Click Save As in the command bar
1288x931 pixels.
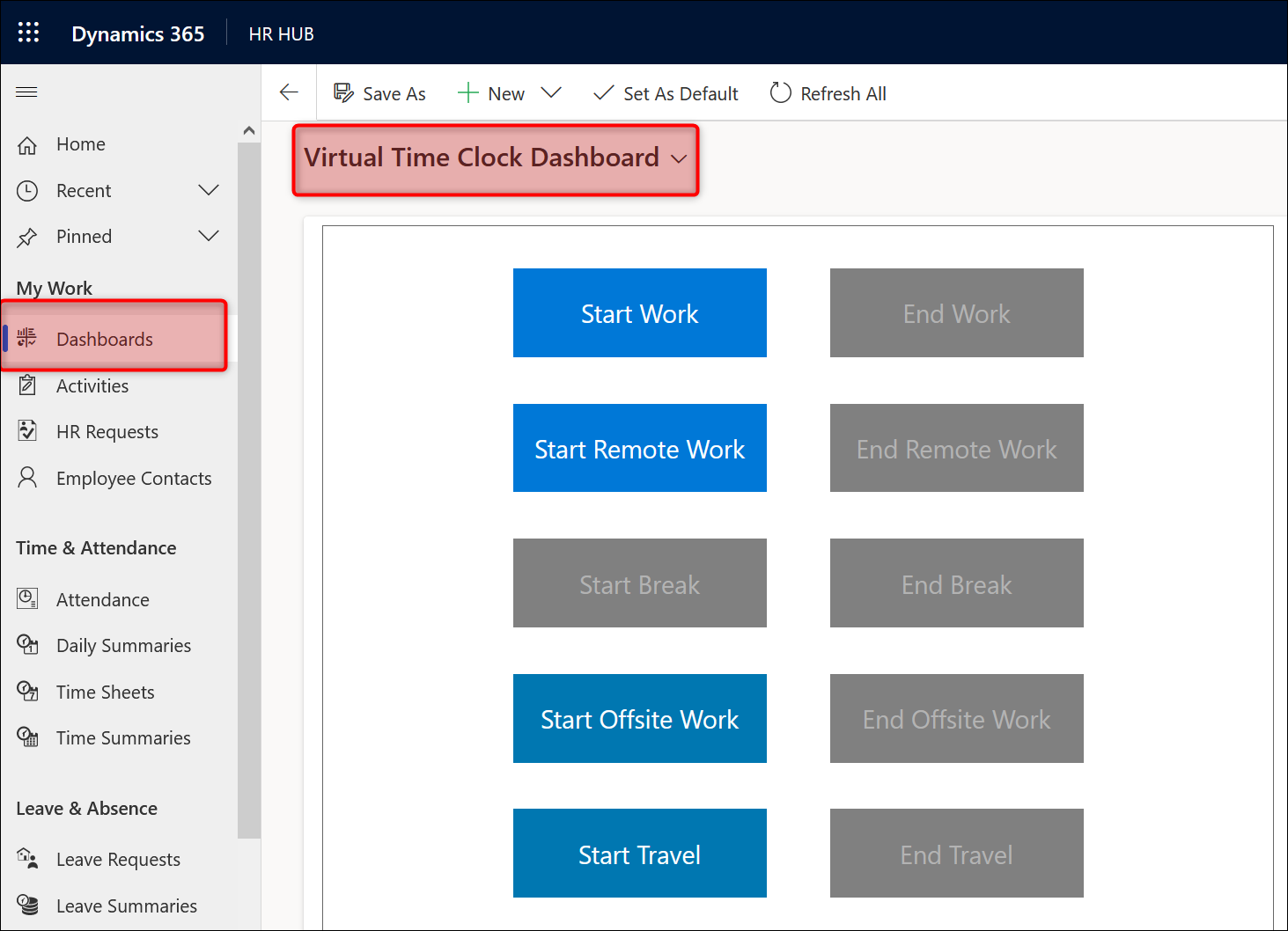tap(379, 93)
